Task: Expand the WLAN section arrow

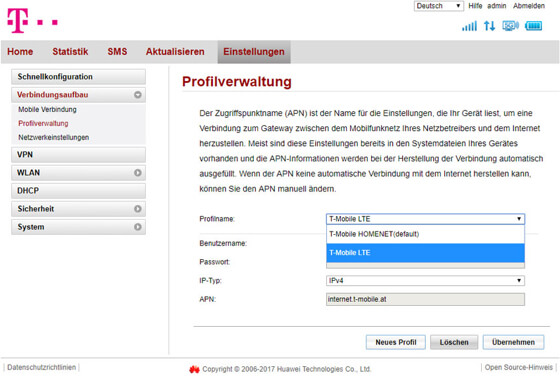Action: pyautogui.click(x=138, y=173)
